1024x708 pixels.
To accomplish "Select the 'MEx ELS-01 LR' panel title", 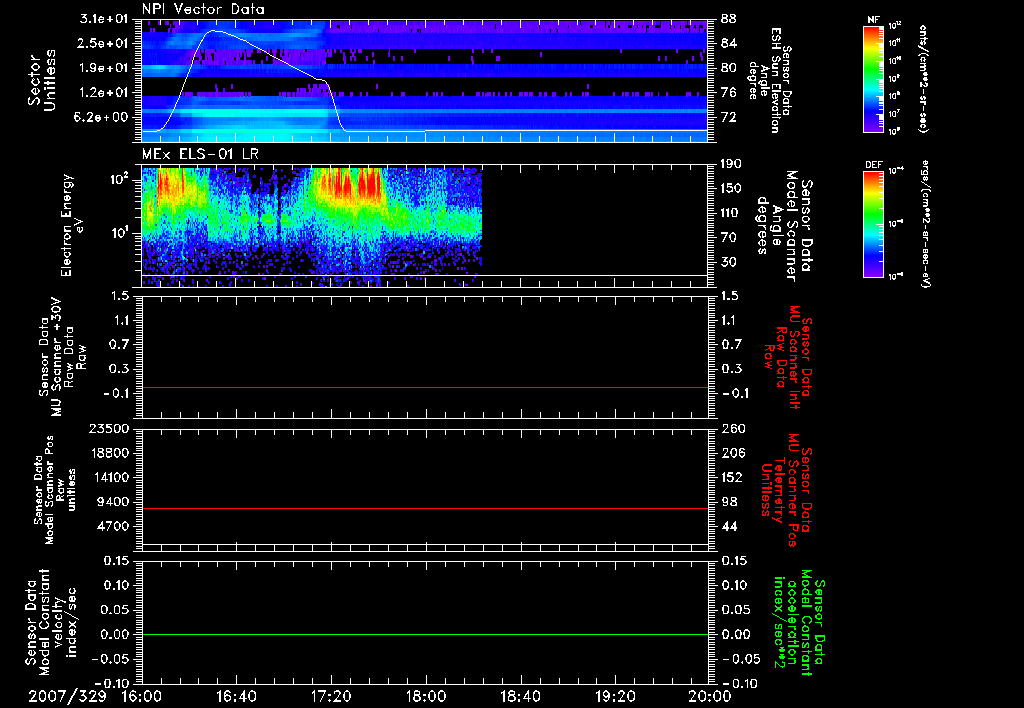I will [198, 154].
